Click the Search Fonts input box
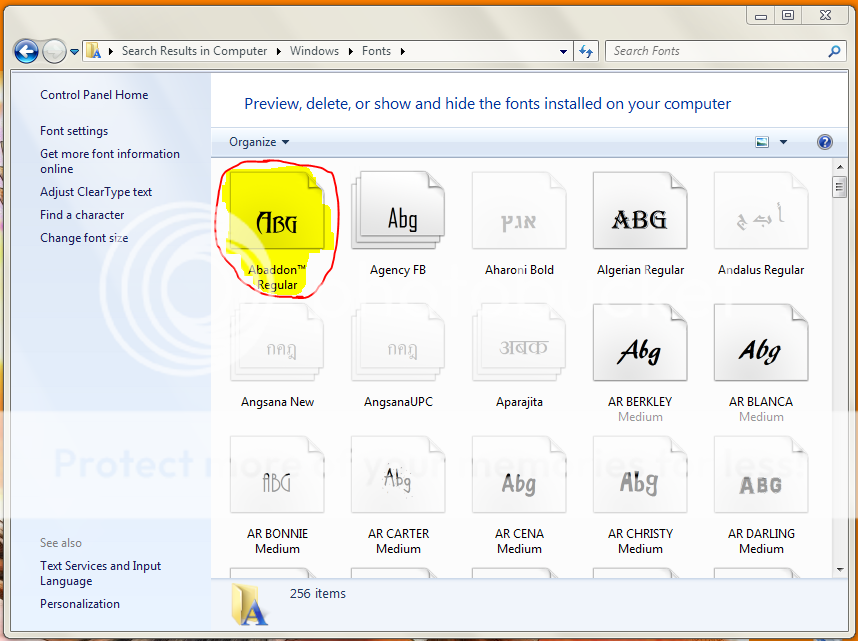This screenshot has height=641, width=858. pos(716,51)
